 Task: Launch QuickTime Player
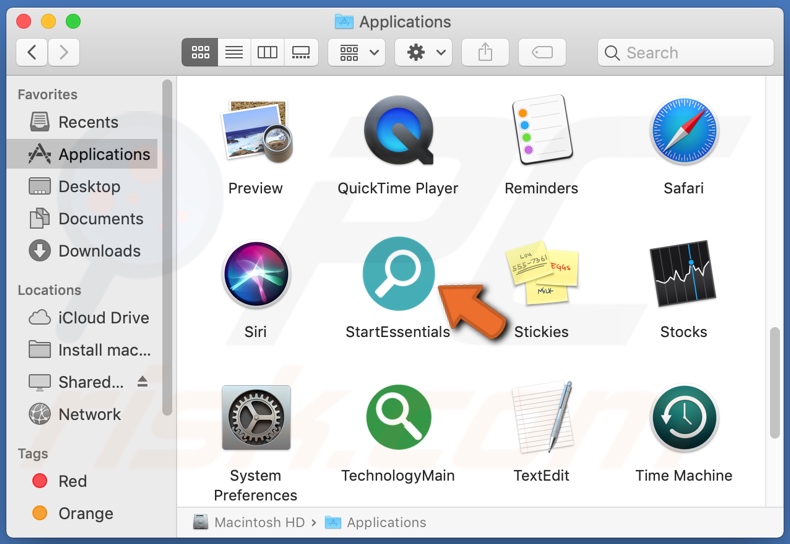tap(398, 131)
